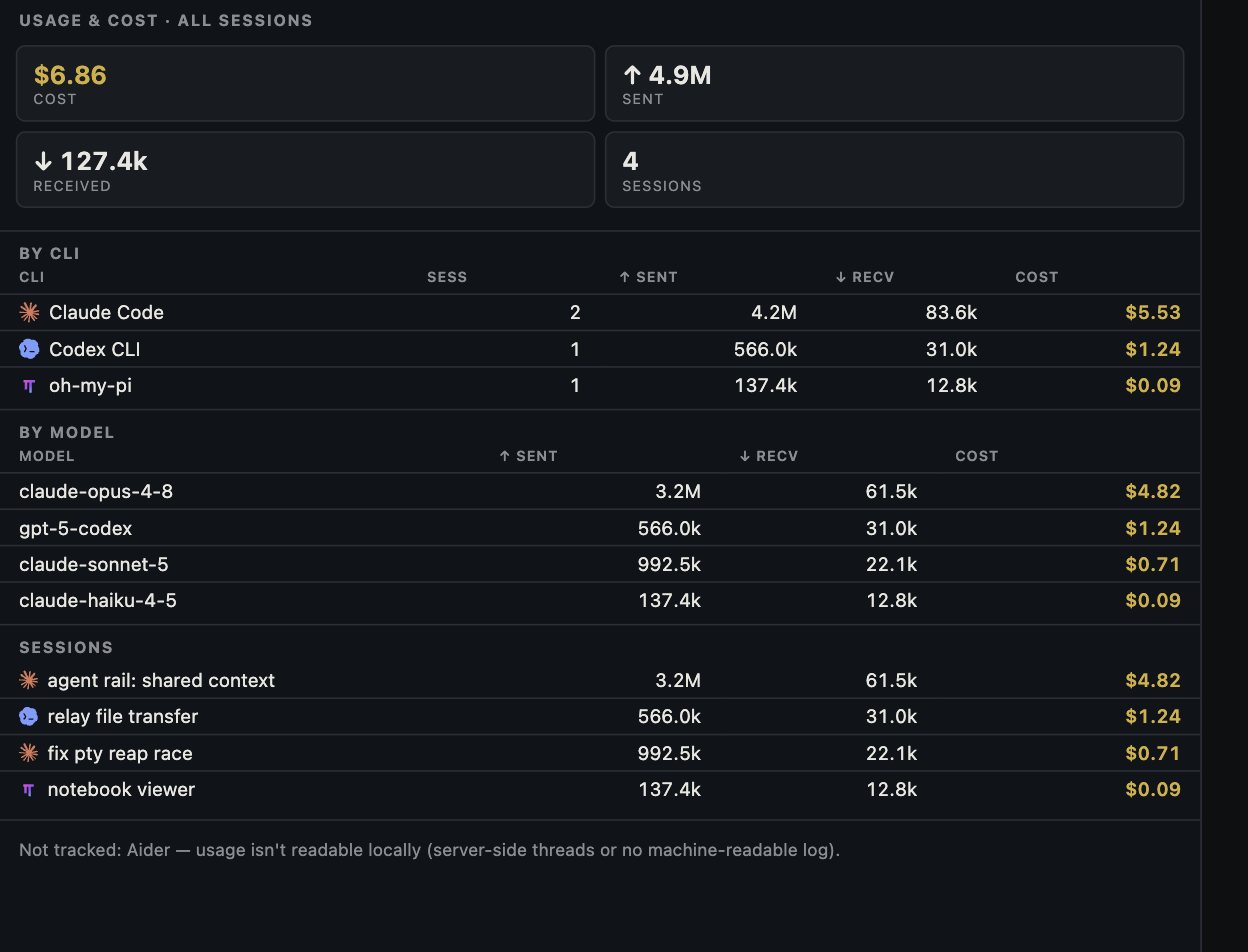The image size is (1248, 952).
Task: Click the CLI column header
Action: (31, 277)
